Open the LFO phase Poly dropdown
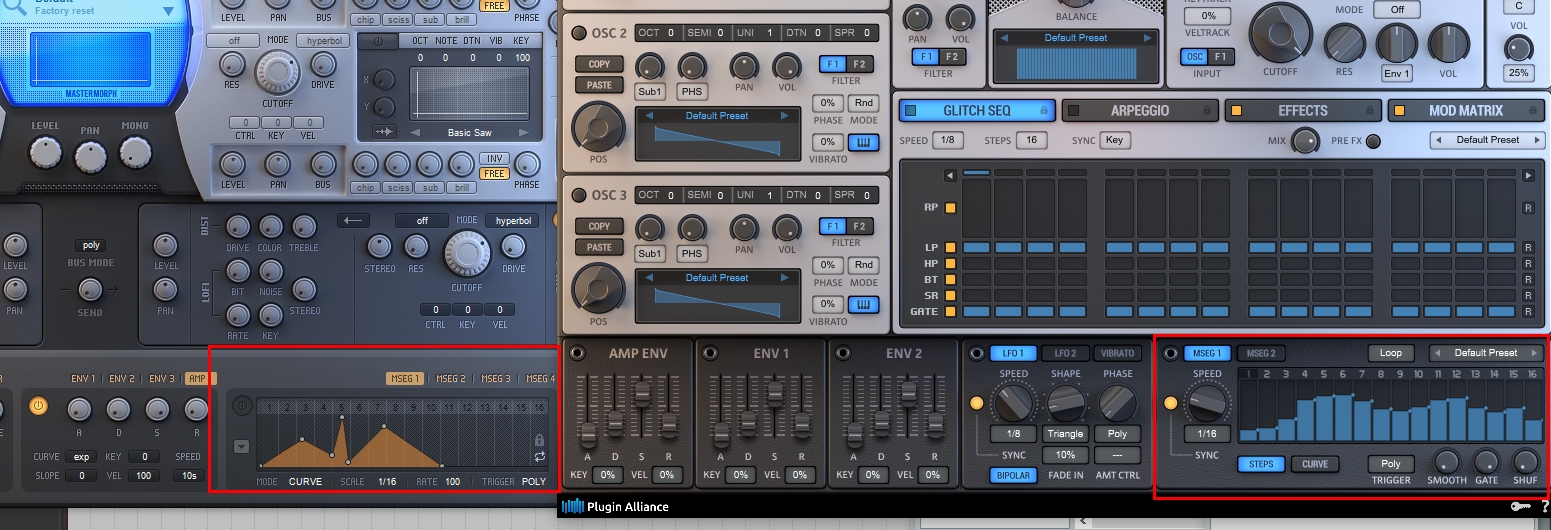 coord(1117,434)
